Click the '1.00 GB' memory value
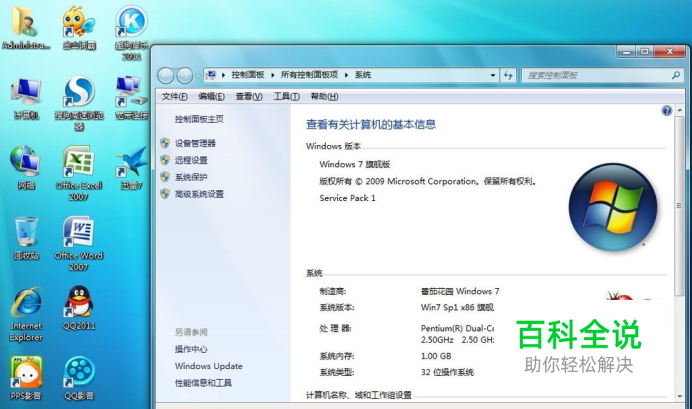692x409 pixels. pyautogui.click(x=436, y=356)
